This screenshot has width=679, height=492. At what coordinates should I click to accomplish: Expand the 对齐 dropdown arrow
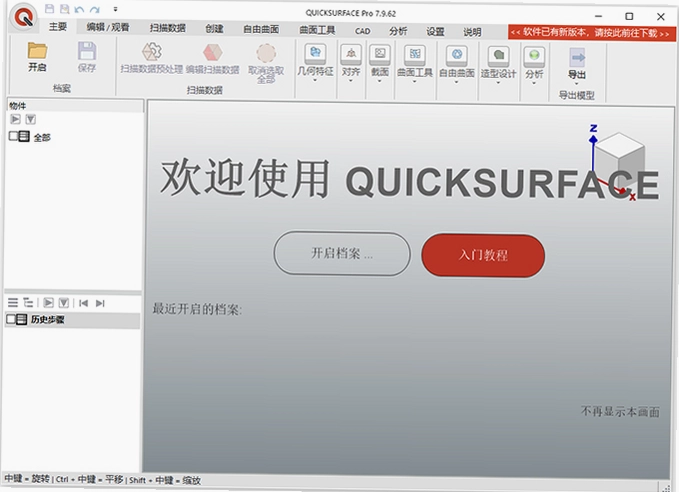351,81
